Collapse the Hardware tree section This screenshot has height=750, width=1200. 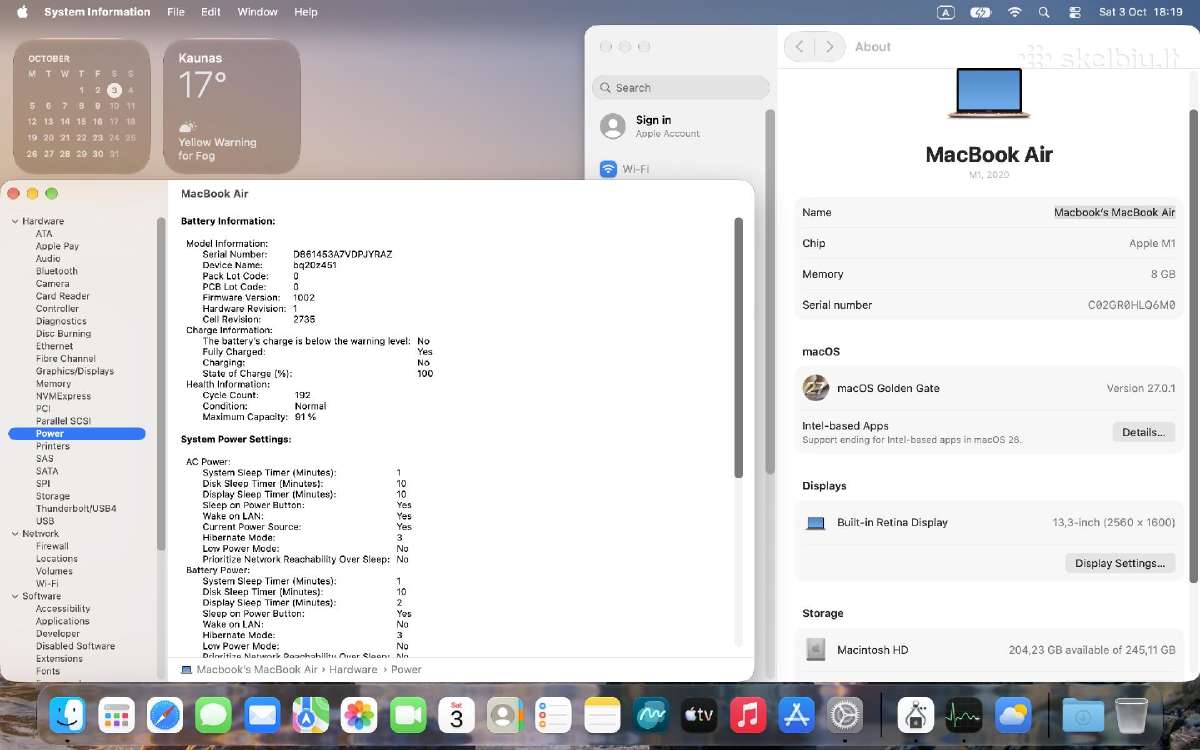[15, 221]
